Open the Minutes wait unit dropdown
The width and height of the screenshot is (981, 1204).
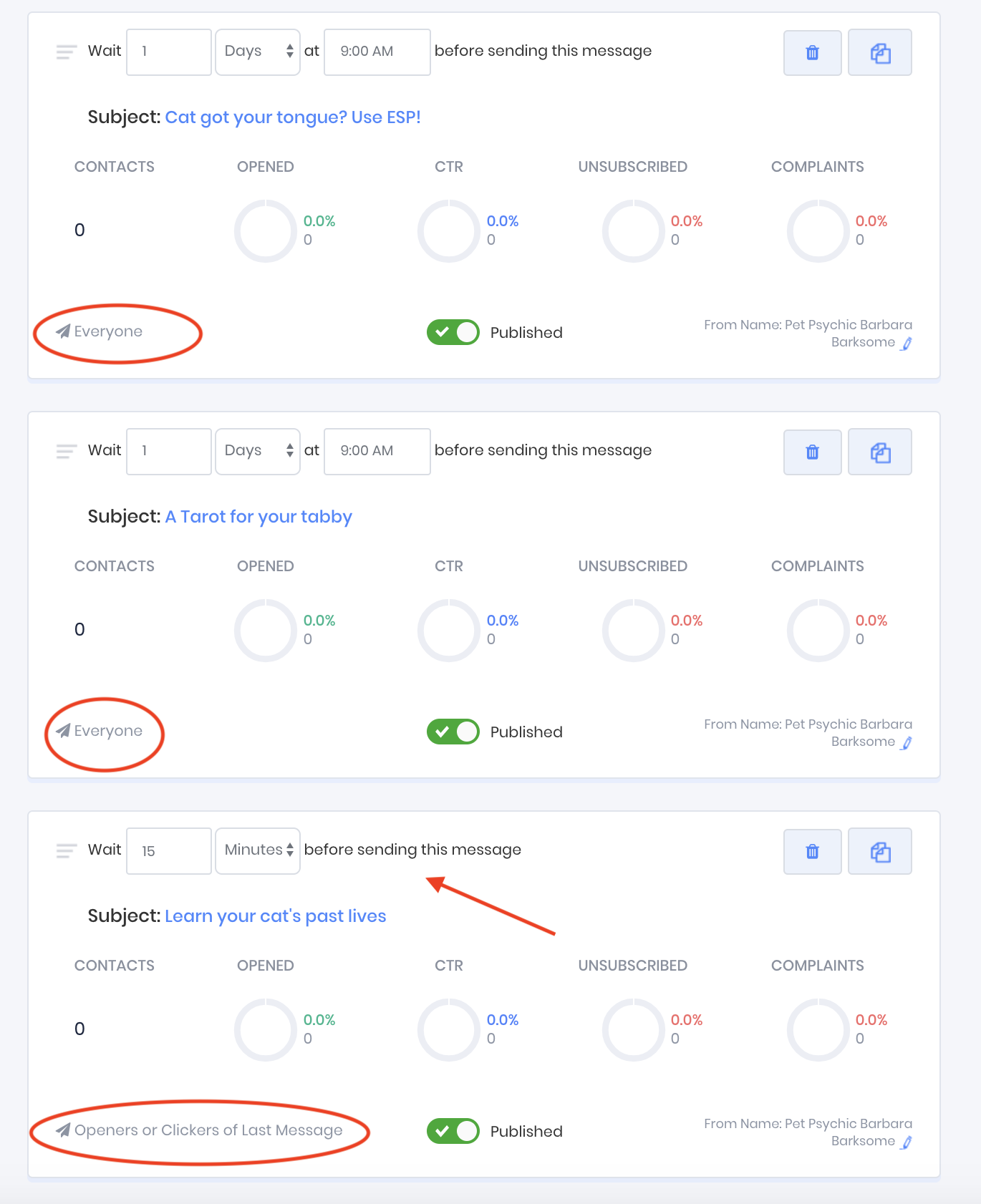tap(258, 850)
